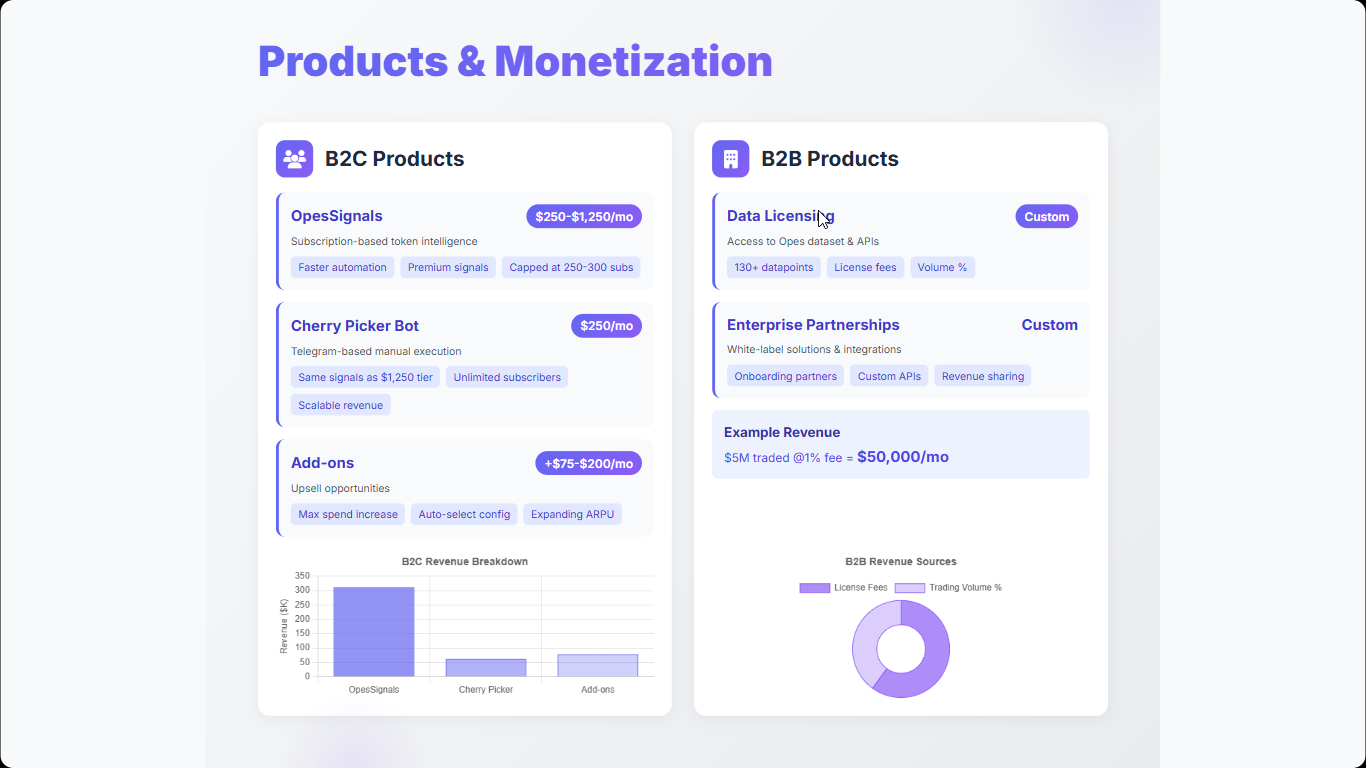The height and width of the screenshot is (768, 1366).
Task: Select the Custom APIs tag
Action: point(889,376)
